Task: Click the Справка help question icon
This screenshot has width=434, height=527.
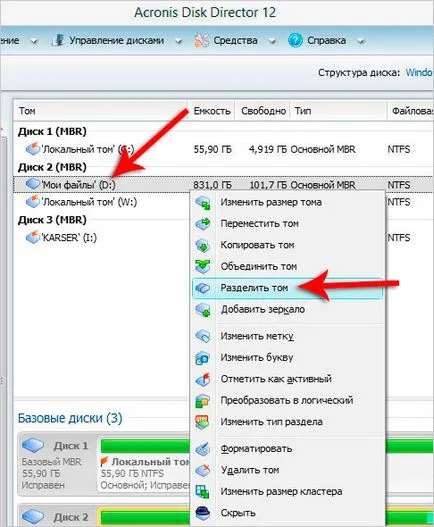Action: pos(295,41)
